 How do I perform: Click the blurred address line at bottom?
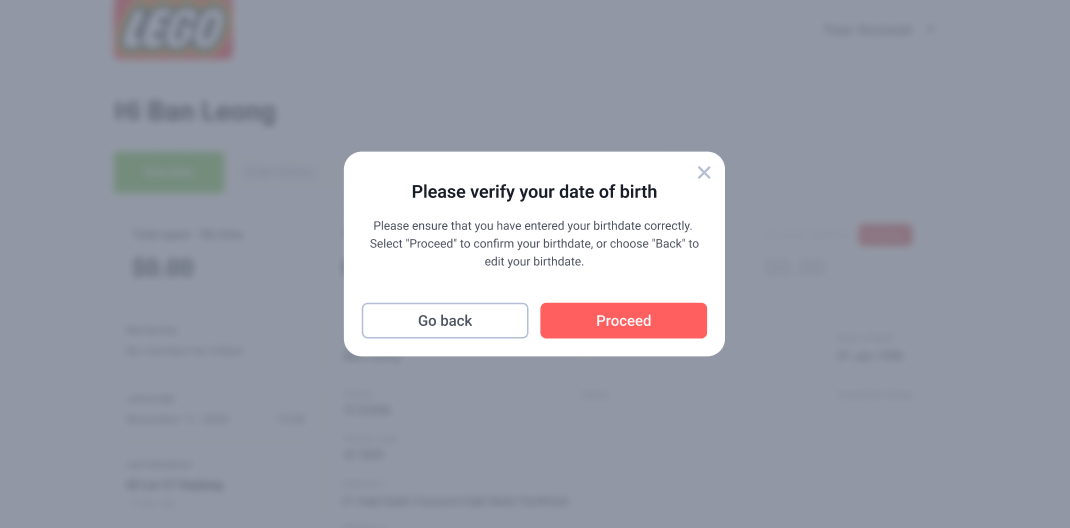point(456,502)
